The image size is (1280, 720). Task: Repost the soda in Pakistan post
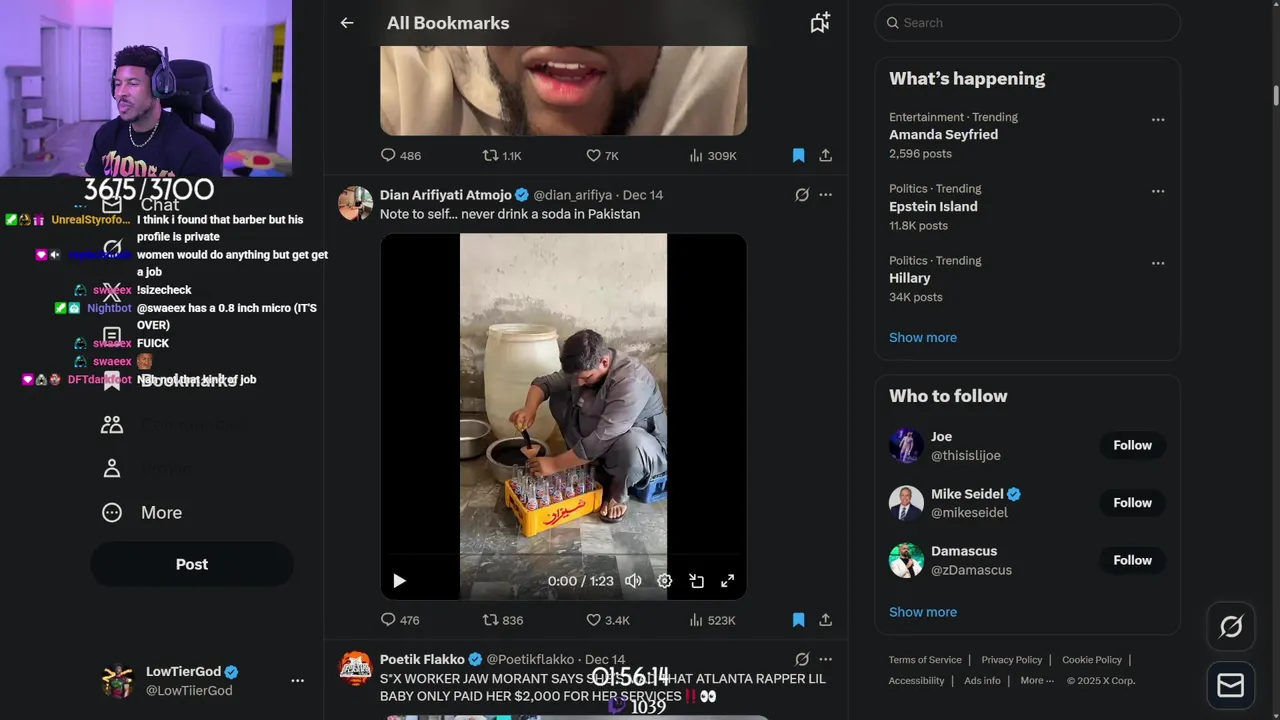(x=491, y=620)
